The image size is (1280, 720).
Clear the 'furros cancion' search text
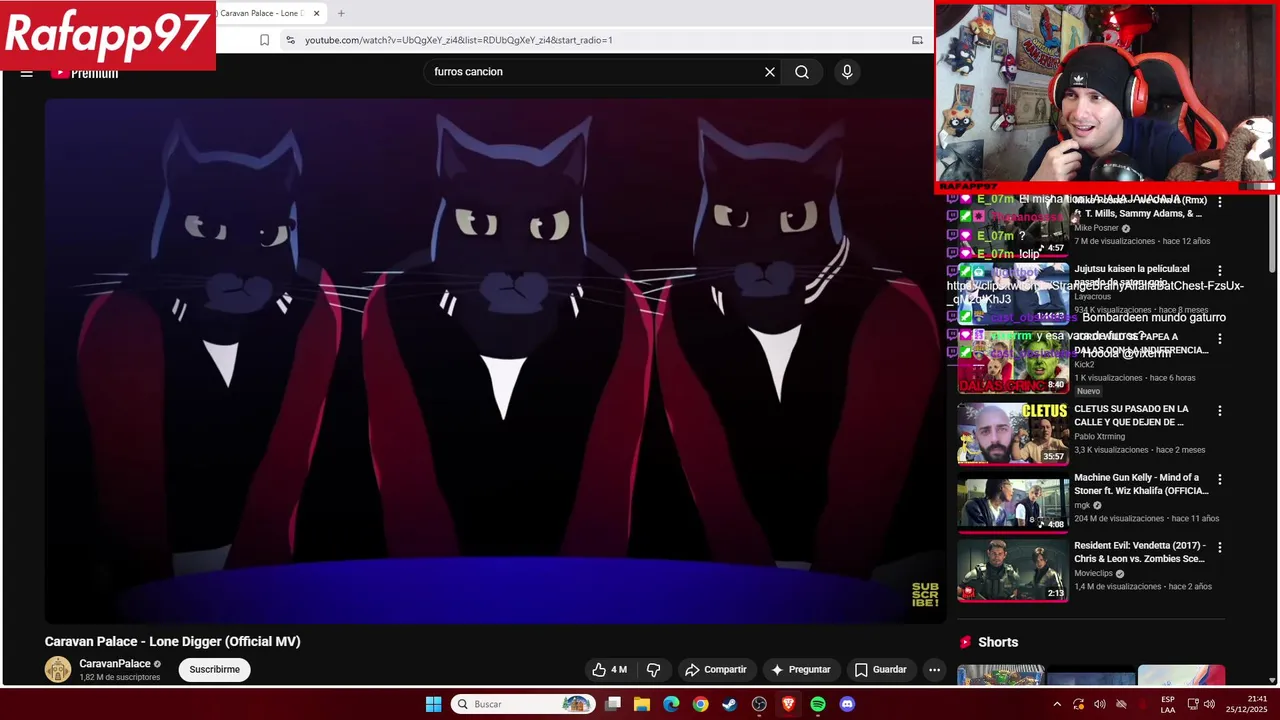pos(770,72)
